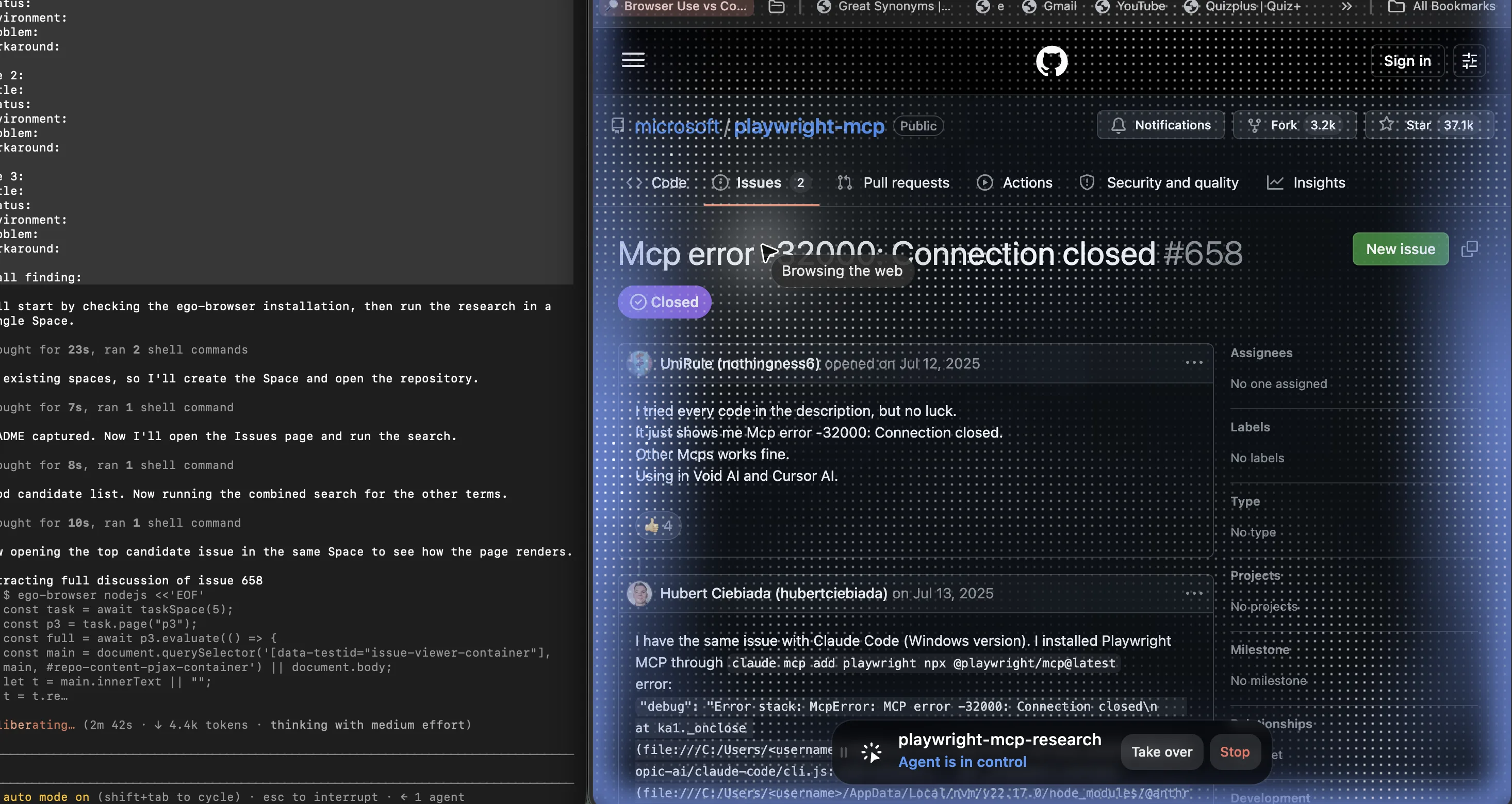Screen dimensions: 1512x804
Task: Click the Sign in button
Action: tap(1407, 61)
